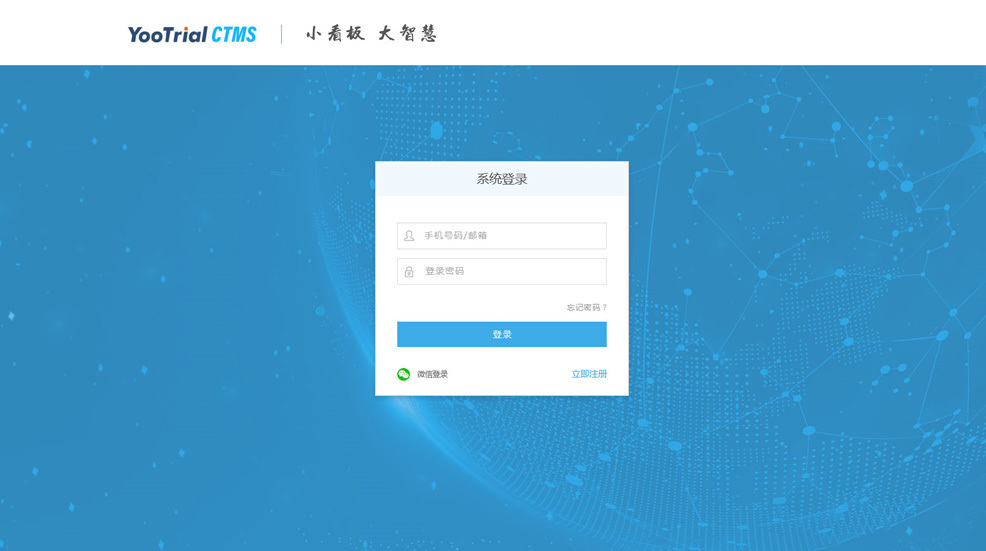This screenshot has width=986, height=551.
Task: Click the blue 登录 button
Action: coord(502,335)
